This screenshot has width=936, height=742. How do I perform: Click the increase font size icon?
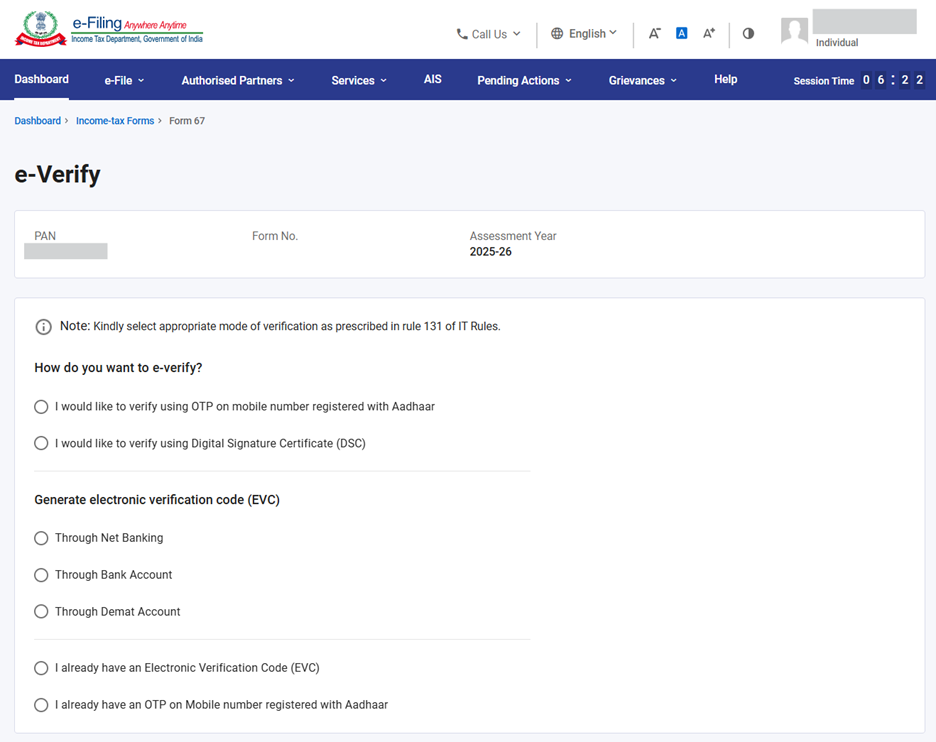point(708,33)
